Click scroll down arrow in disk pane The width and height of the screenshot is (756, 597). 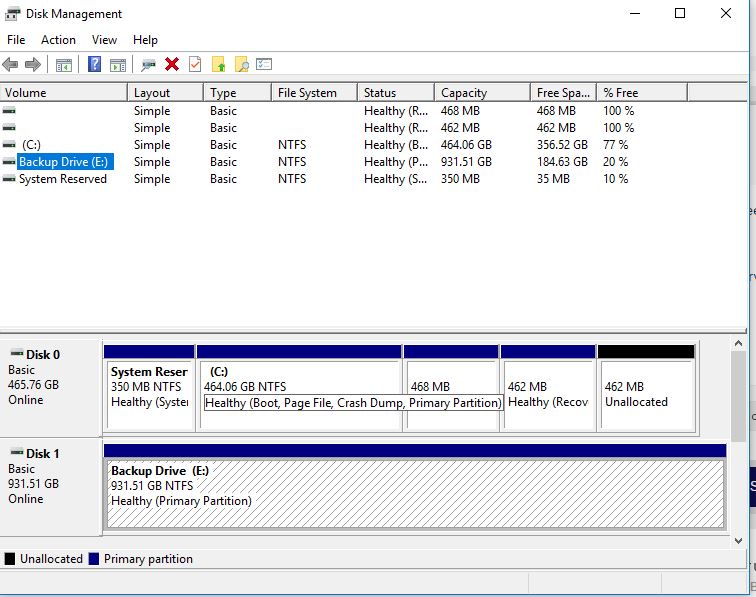(738, 541)
